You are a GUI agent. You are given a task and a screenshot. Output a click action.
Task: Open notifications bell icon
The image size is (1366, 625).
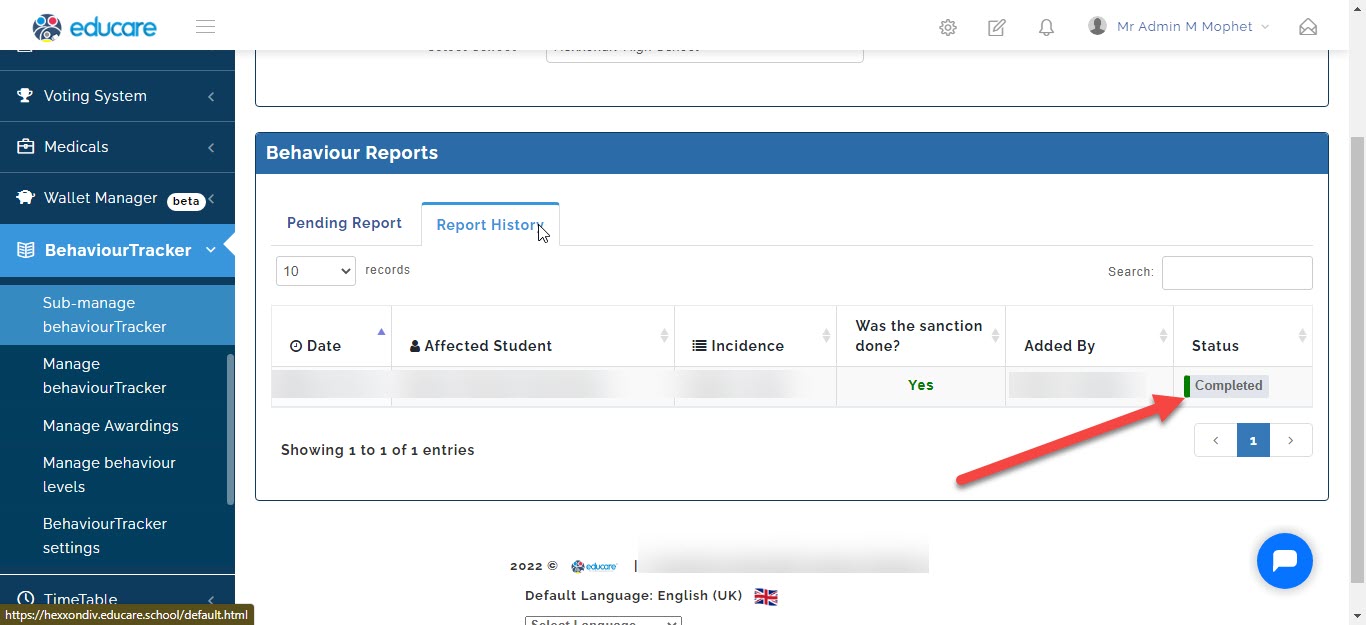tap(1046, 28)
